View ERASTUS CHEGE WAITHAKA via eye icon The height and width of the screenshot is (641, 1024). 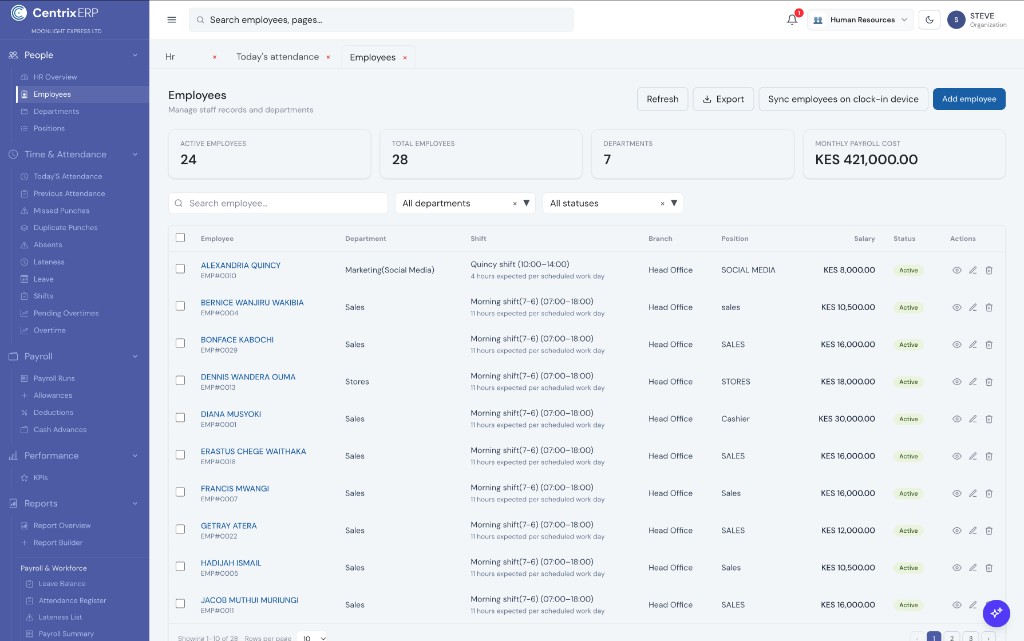click(957, 456)
